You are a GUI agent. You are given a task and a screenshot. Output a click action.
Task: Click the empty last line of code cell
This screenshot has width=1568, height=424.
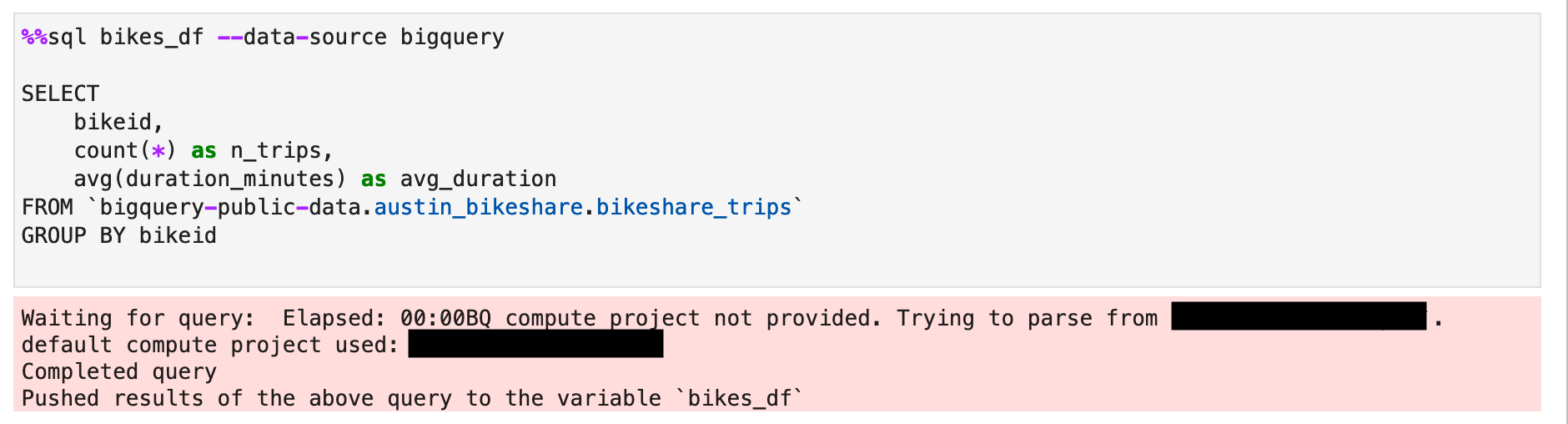coord(776,264)
